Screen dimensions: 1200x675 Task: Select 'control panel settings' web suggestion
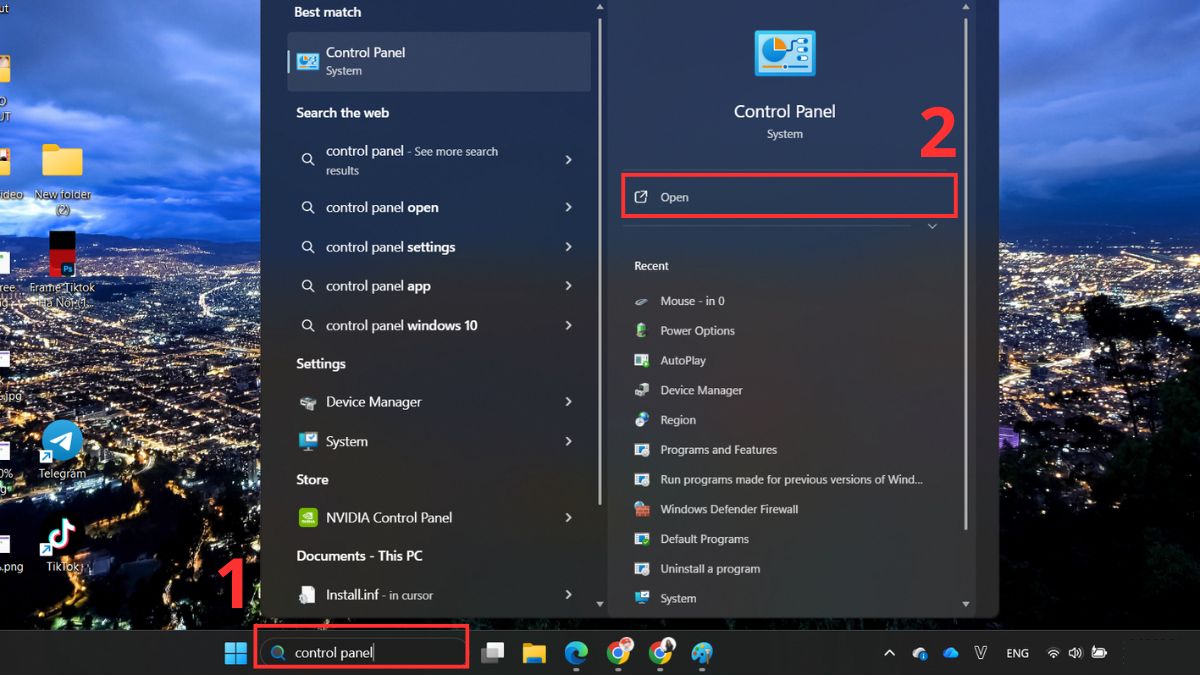390,247
